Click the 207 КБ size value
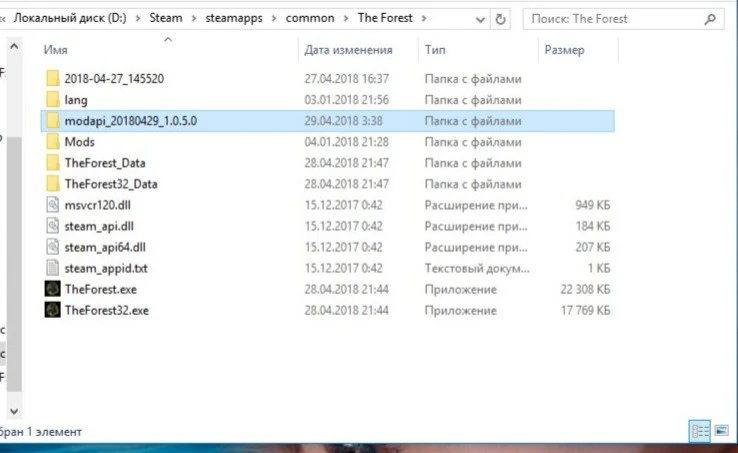The width and height of the screenshot is (738, 453). (593, 247)
